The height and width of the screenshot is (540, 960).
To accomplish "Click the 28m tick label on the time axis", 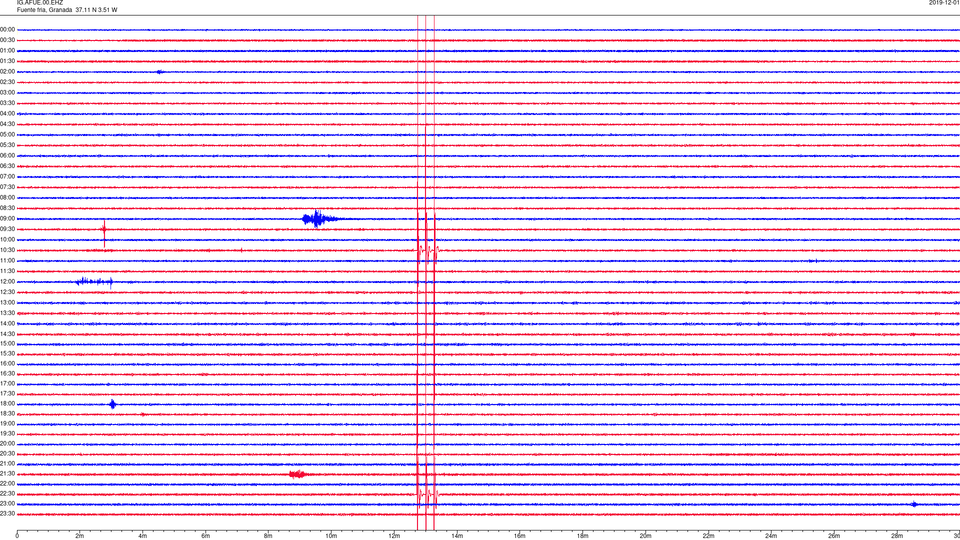I will pos(897,536).
